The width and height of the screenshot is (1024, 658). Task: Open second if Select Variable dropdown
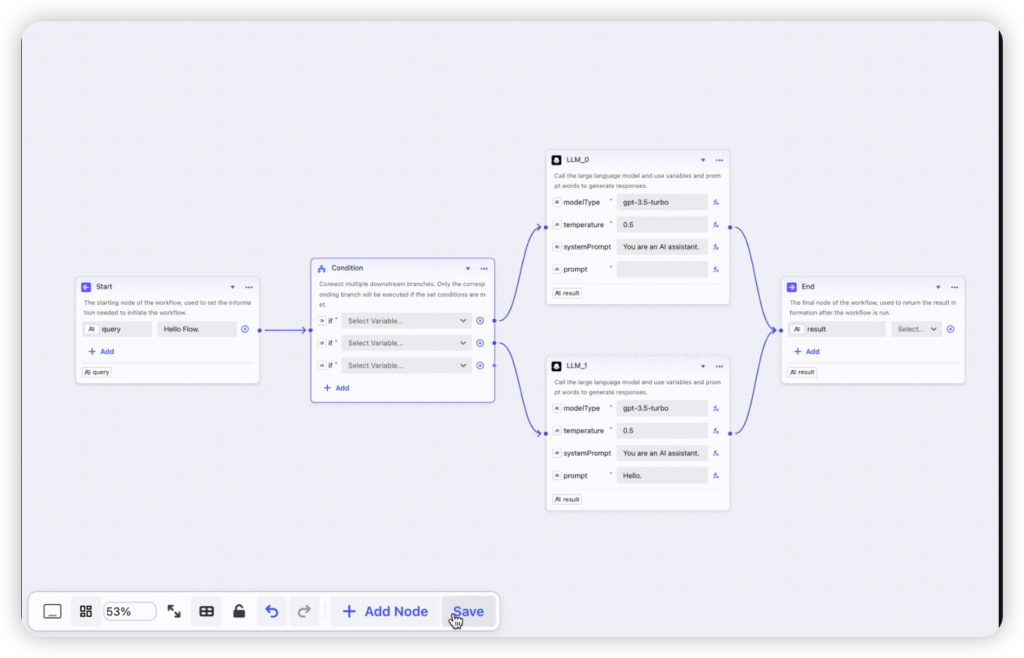[x=406, y=343]
